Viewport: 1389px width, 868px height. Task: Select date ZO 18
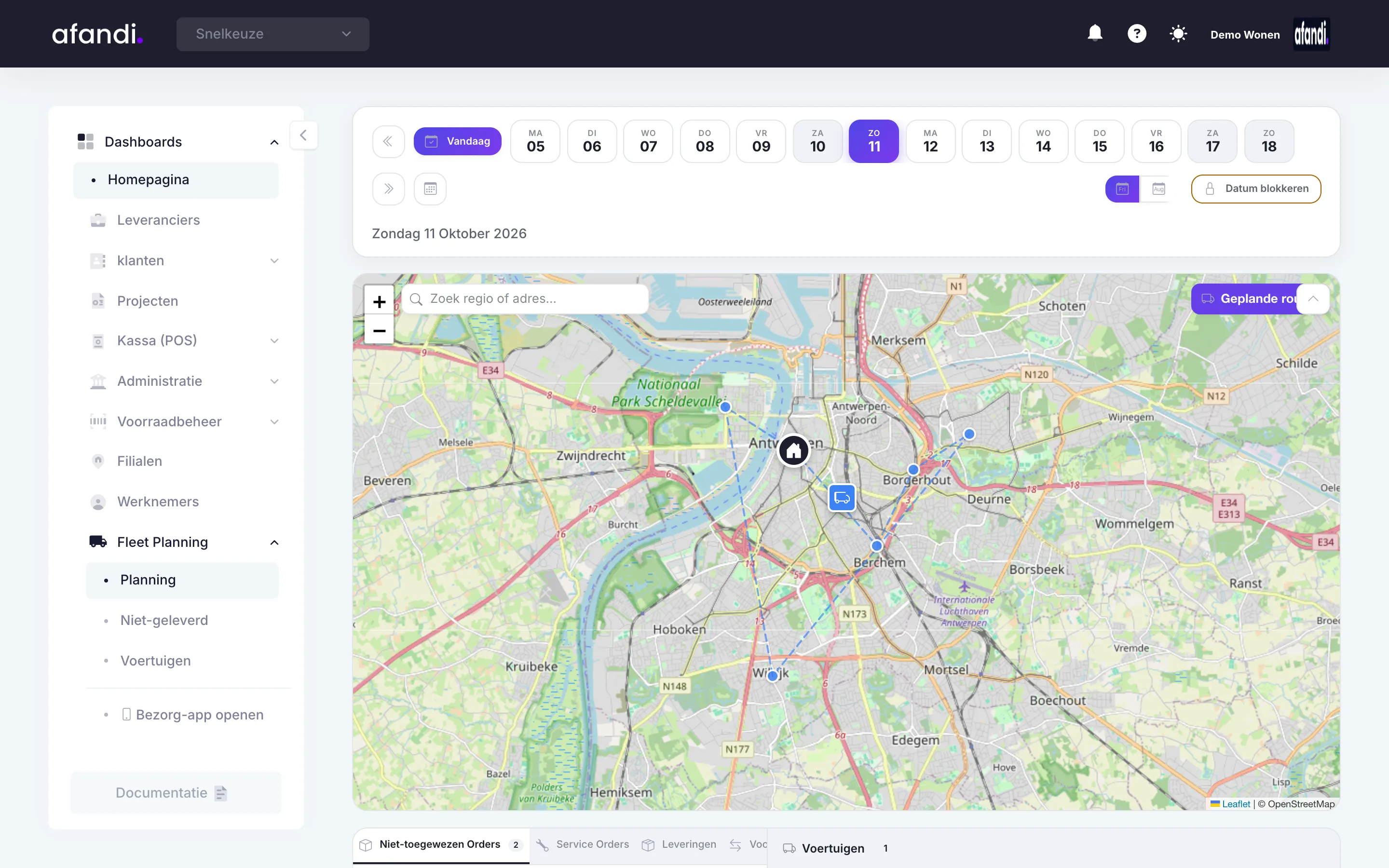(x=1269, y=141)
